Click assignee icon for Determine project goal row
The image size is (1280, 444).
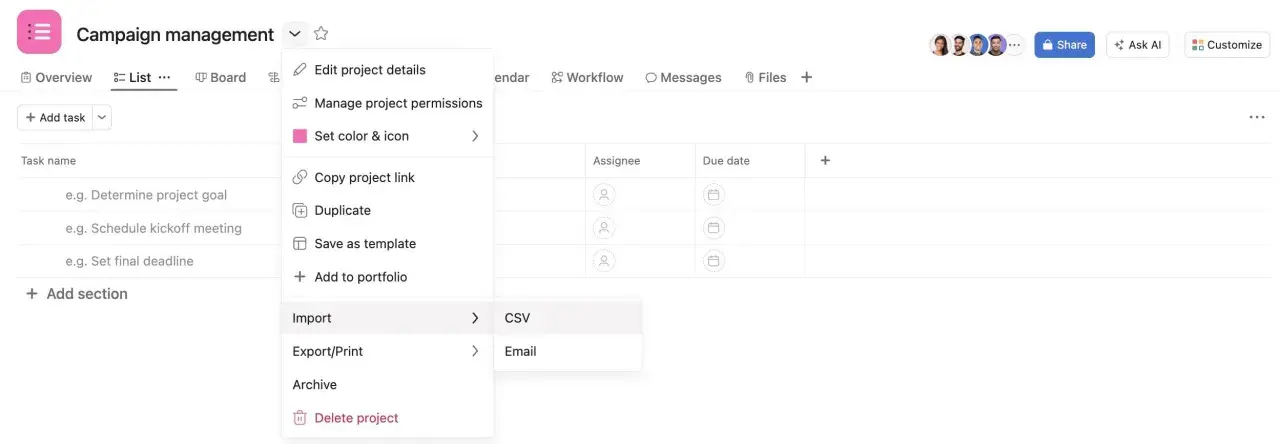604,195
